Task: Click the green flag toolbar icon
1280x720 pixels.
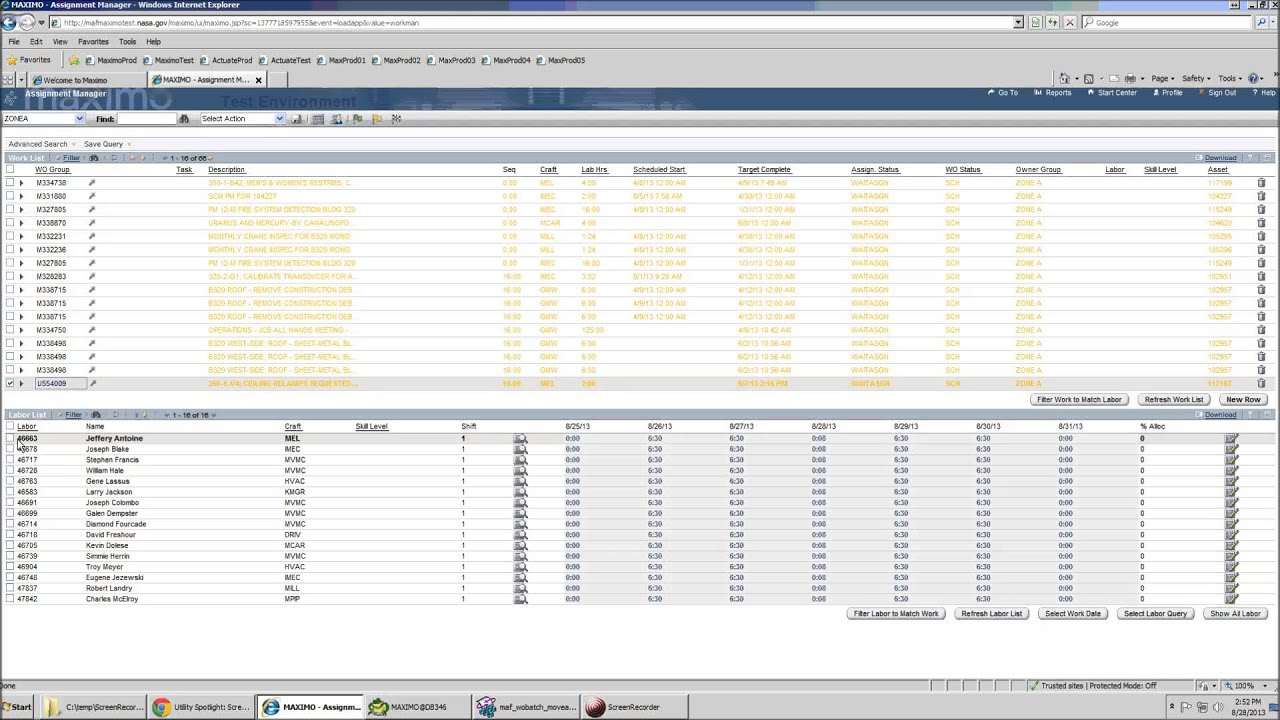Action: [357, 119]
